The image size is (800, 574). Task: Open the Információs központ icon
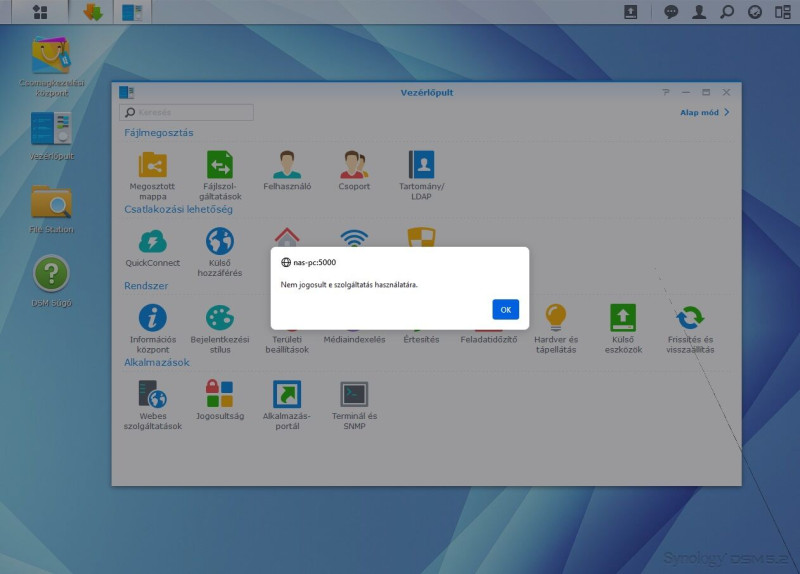pyautogui.click(x=153, y=317)
